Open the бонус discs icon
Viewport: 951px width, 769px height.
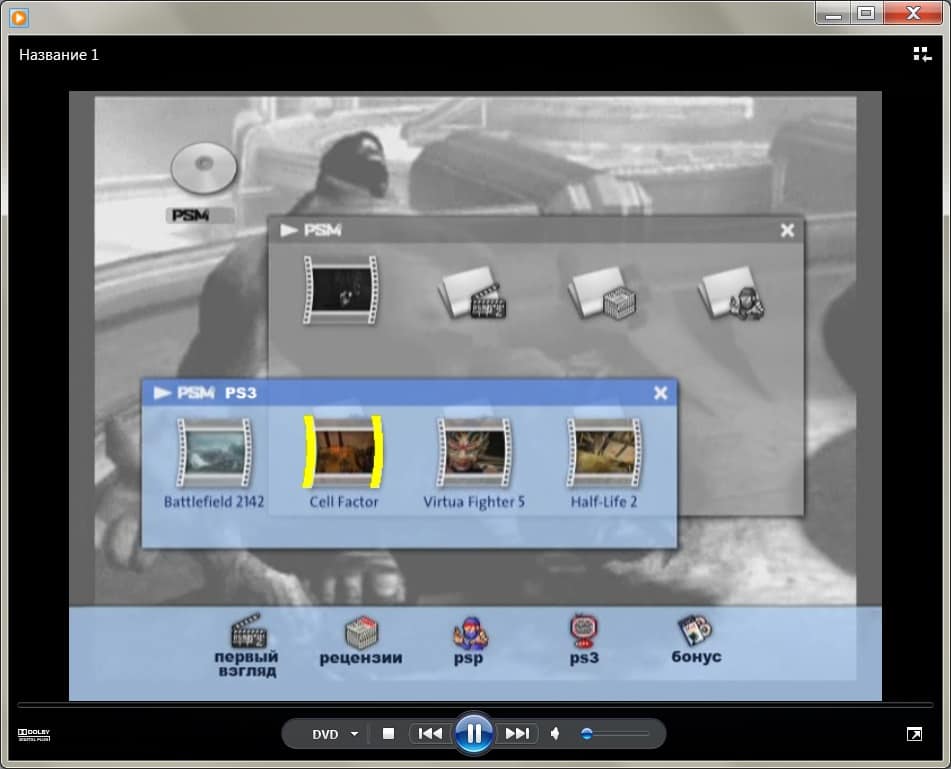point(695,631)
